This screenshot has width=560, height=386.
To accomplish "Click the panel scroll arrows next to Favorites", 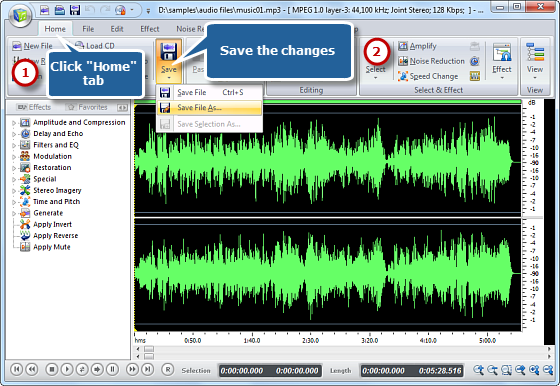I will 122,107.
